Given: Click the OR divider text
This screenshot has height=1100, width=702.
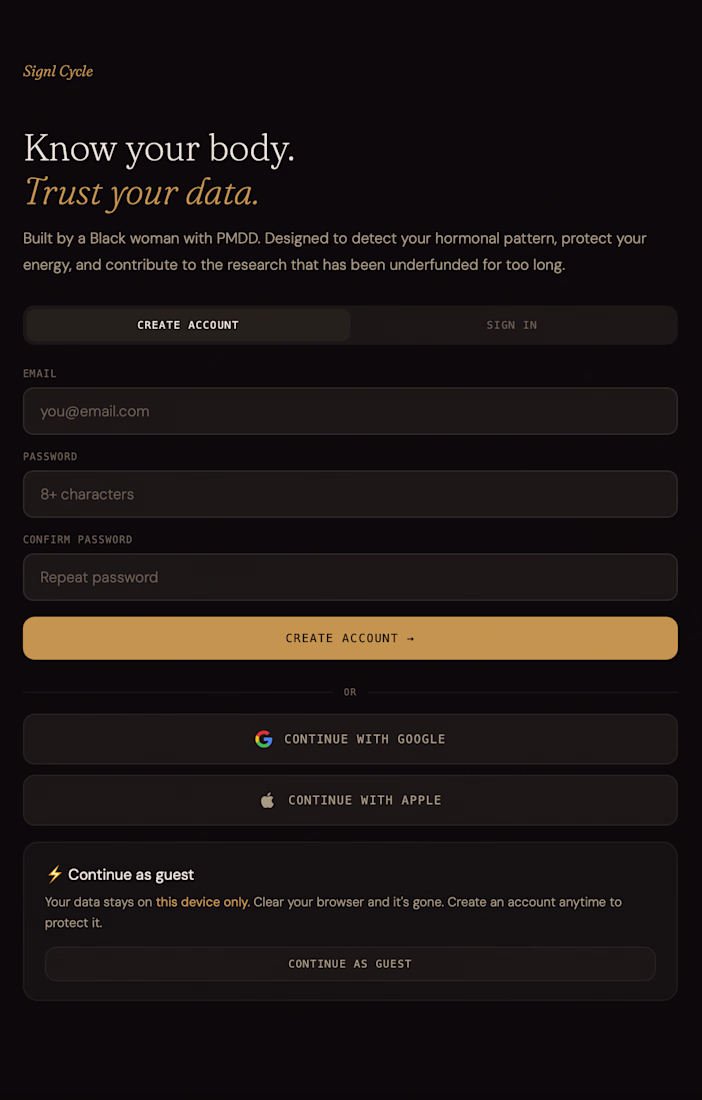Looking at the screenshot, I should tap(350, 692).
